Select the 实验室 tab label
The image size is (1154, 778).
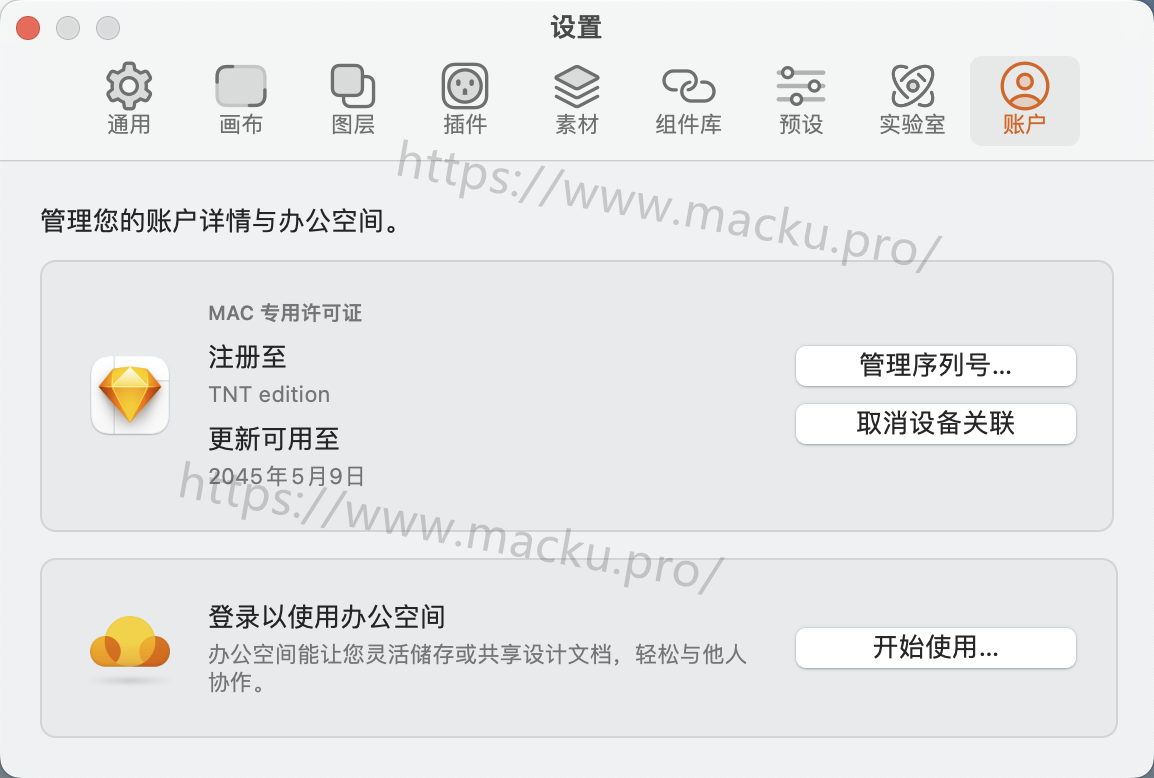[x=913, y=124]
